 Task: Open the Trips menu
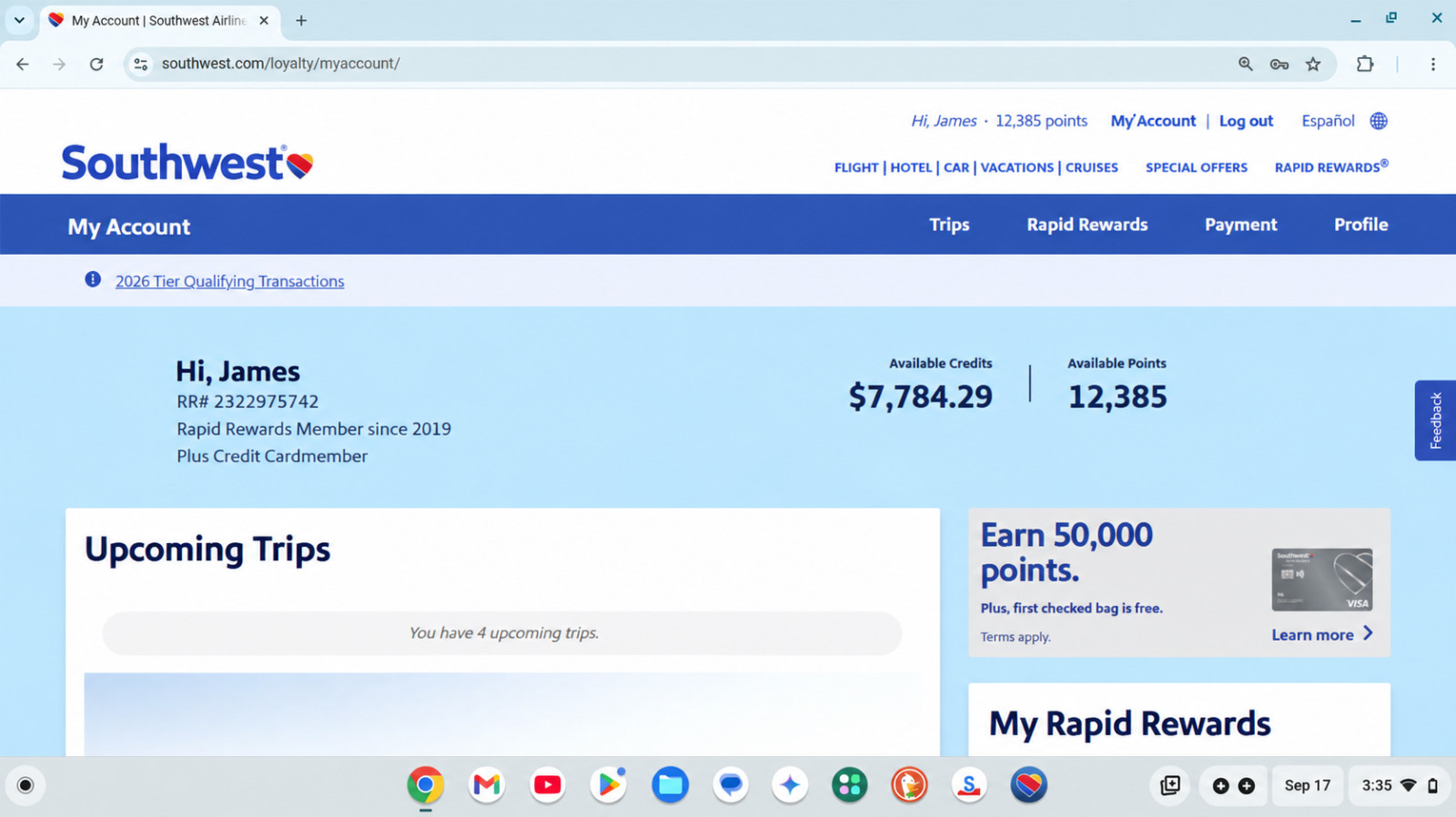949,225
